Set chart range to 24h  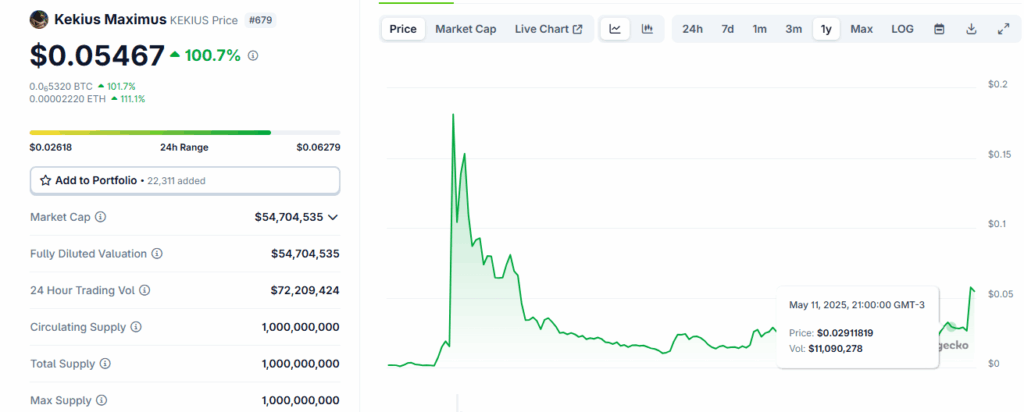692,29
